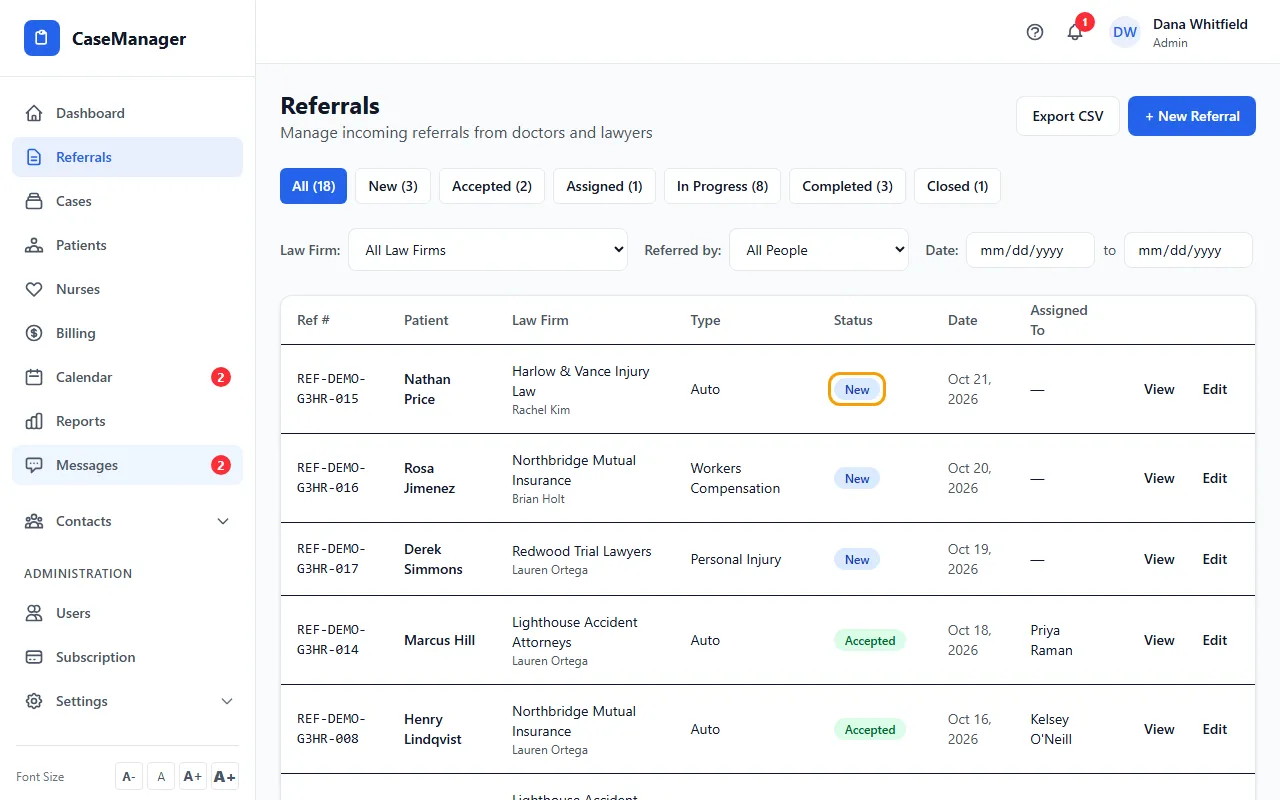Viewport: 1280px width, 800px height.
Task: Click the New status badge for Nathan Price
Action: [857, 389]
